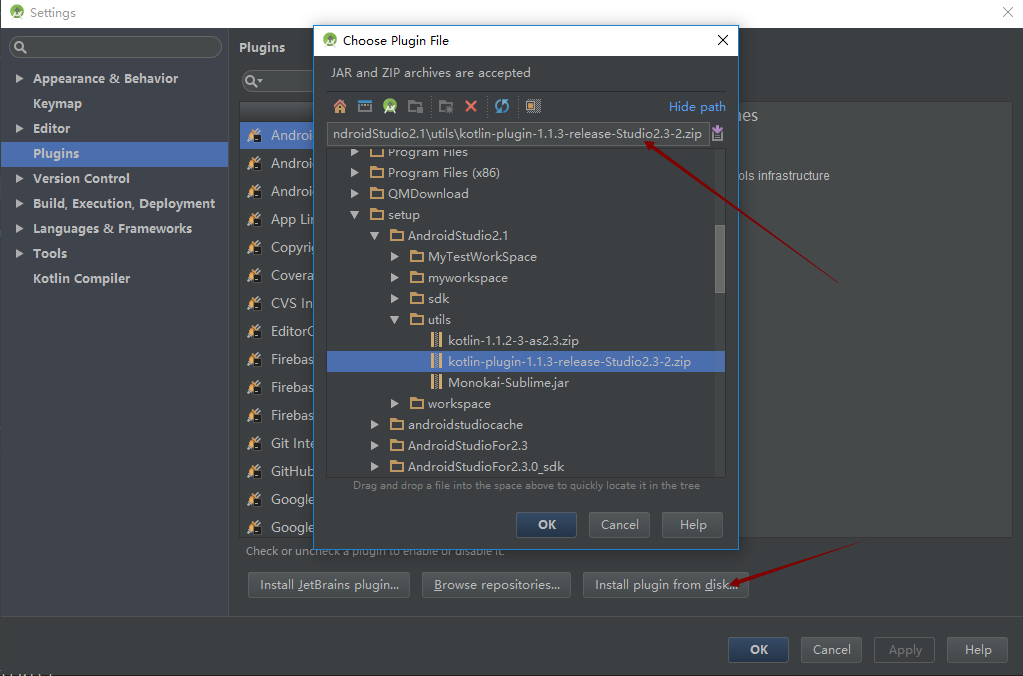Screen dimensions: 1023x676
Task: Select kotlin-1.1.2-3-as2.3.zip file
Action: (x=513, y=341)
